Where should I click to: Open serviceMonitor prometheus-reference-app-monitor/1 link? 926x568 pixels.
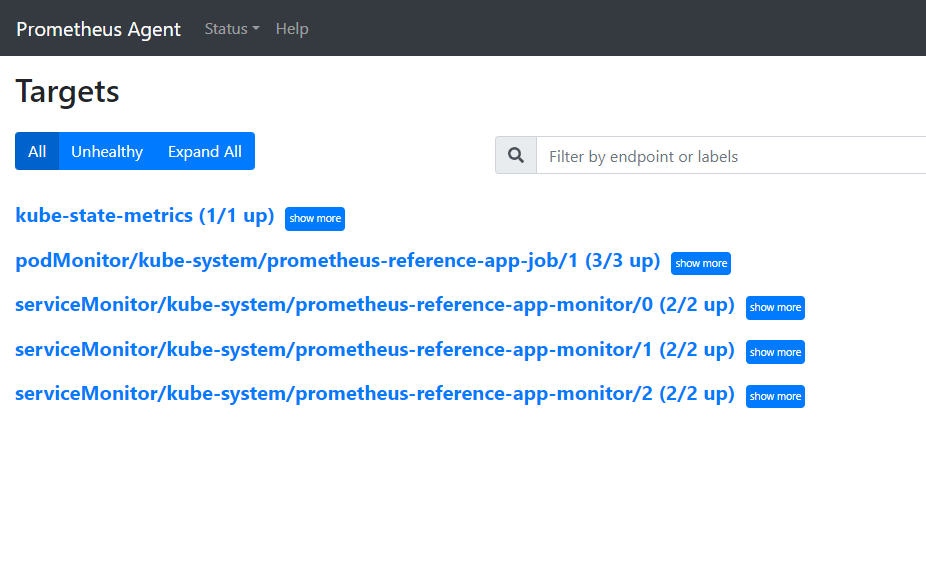[x=375, y=350]
